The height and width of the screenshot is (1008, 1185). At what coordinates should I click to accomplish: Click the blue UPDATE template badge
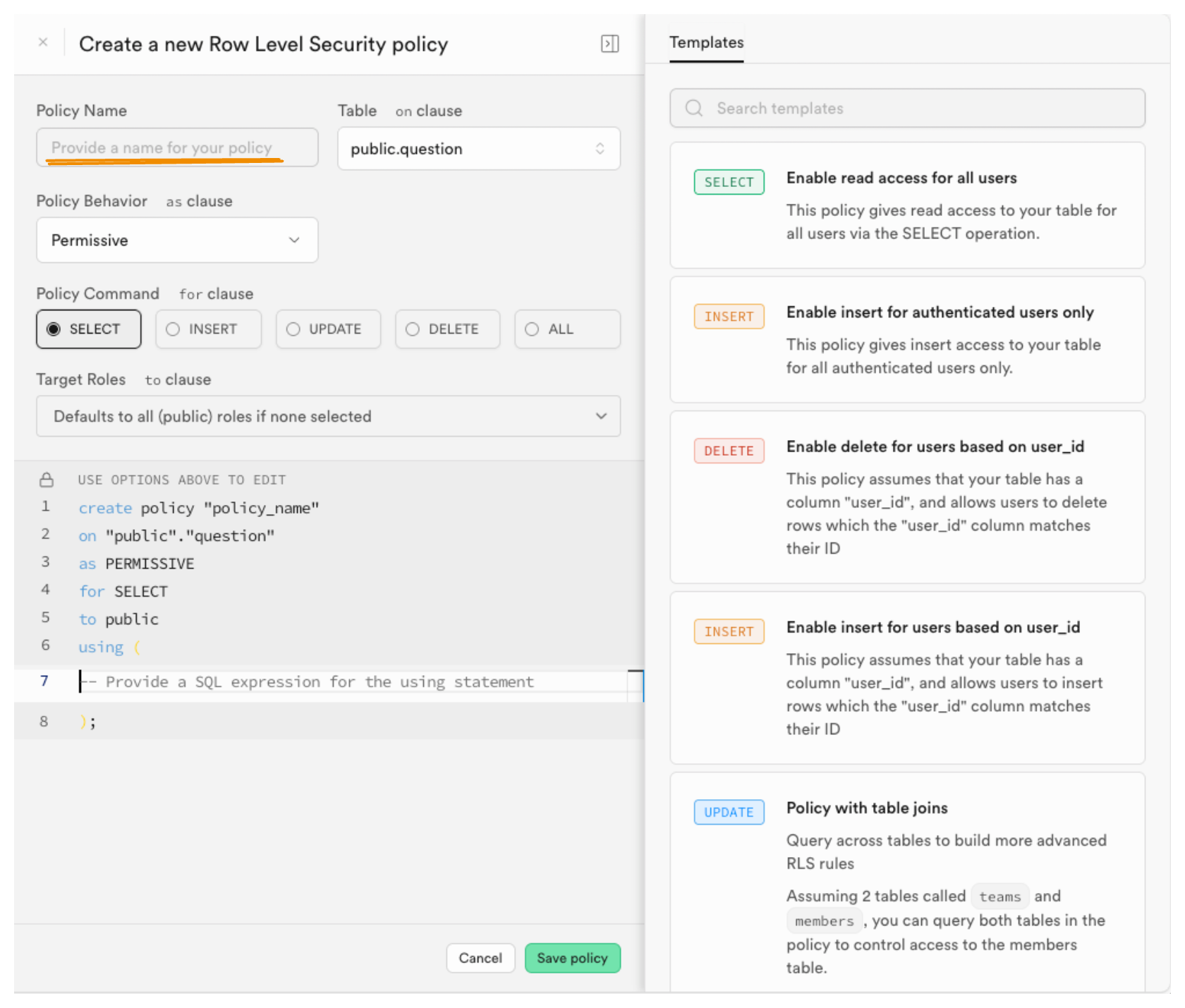[729, 812]
